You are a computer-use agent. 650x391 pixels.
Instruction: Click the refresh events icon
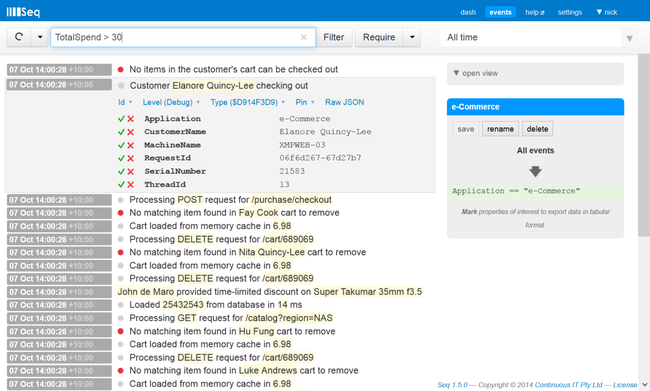19,37
